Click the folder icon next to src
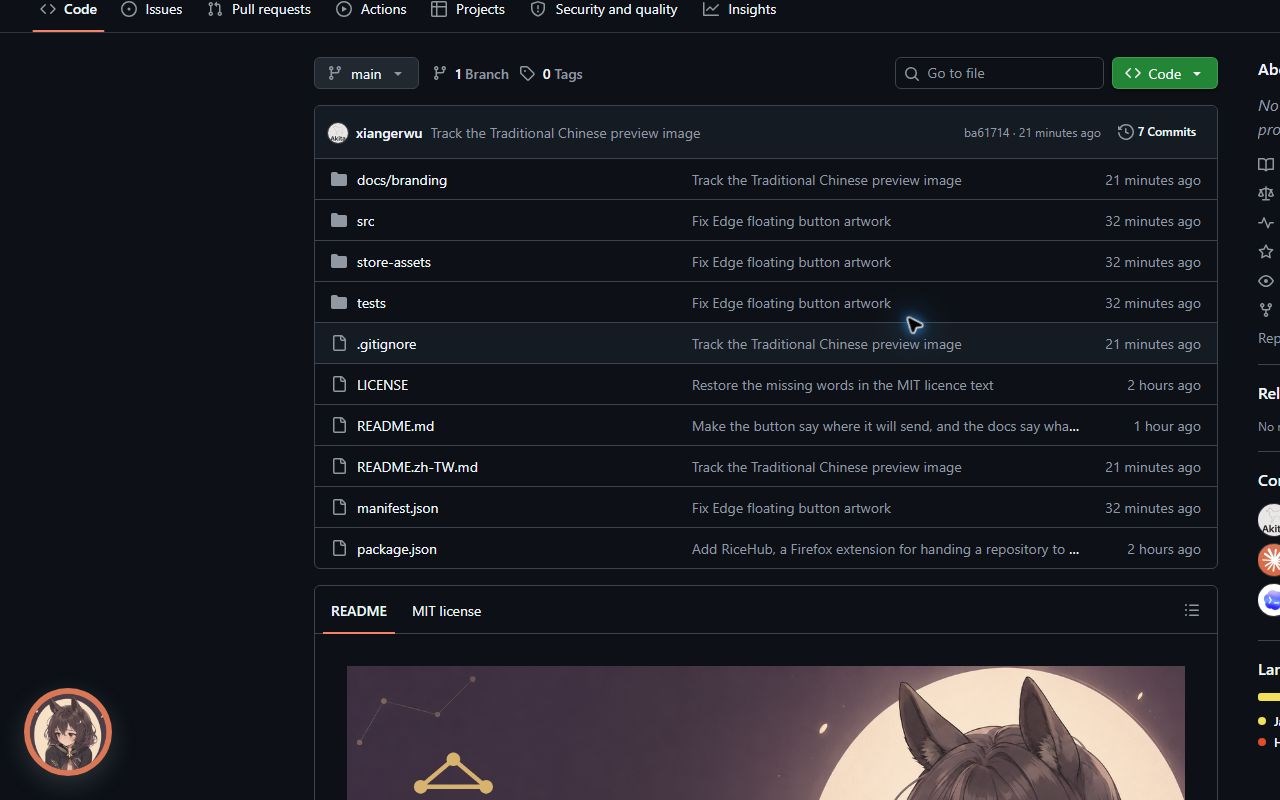Screen dimensions: 1280x800 [339, 221]
